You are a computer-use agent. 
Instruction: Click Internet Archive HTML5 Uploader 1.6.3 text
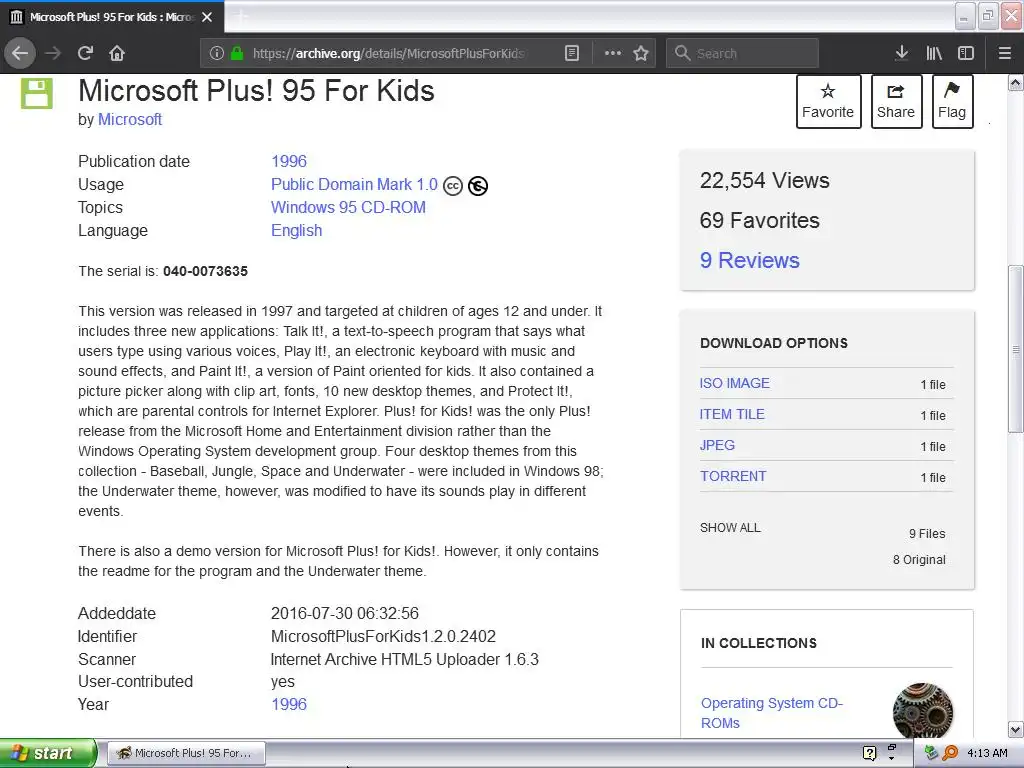(x=405, y=660)
